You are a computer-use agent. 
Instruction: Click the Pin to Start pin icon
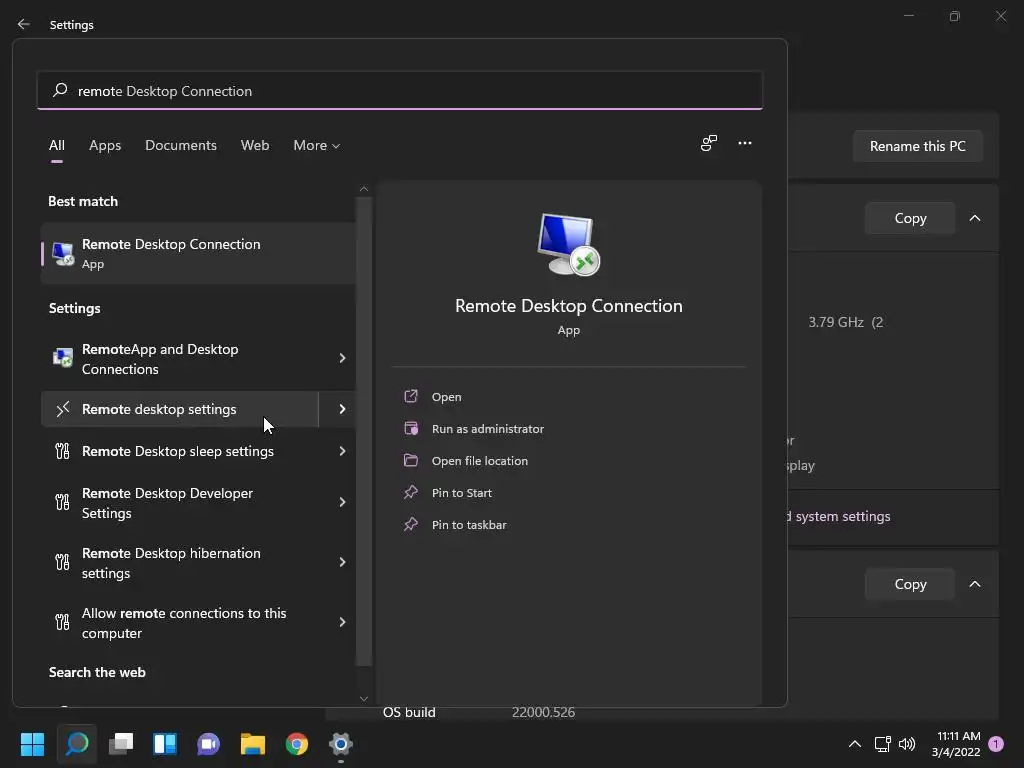coord(411,492)
